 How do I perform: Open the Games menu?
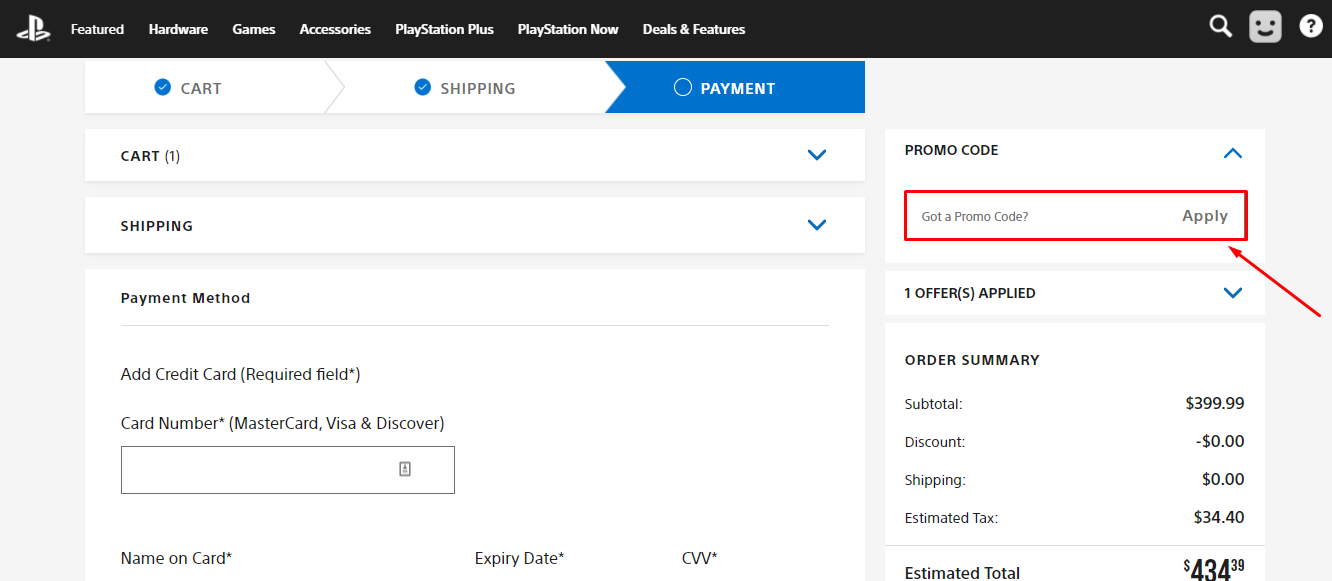(x=254, y=29)
